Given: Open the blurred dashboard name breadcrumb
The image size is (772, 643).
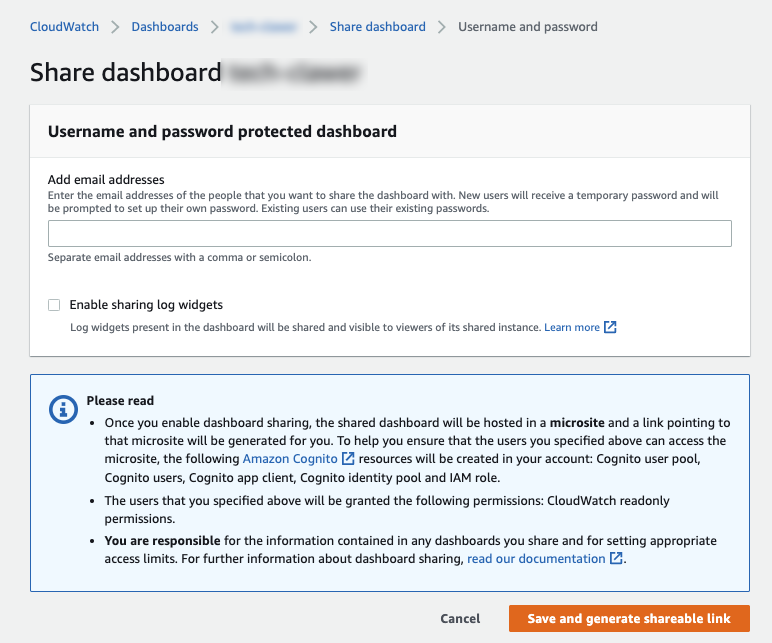Looking at the screenshot, I should (263, 27).
